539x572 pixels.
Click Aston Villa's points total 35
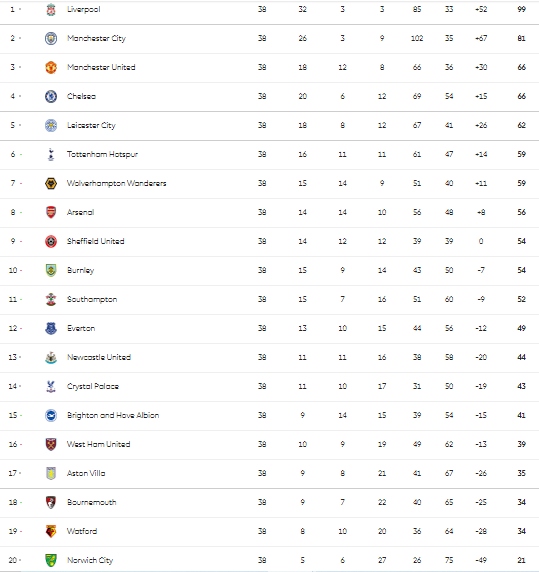click(x=521, y=473)
